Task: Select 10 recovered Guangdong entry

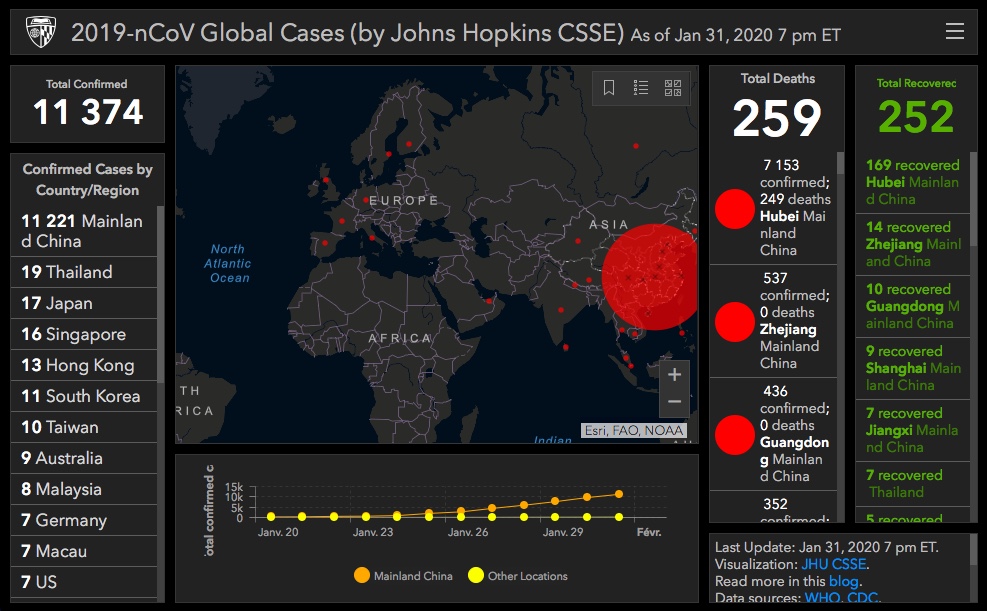Action: 913,306
